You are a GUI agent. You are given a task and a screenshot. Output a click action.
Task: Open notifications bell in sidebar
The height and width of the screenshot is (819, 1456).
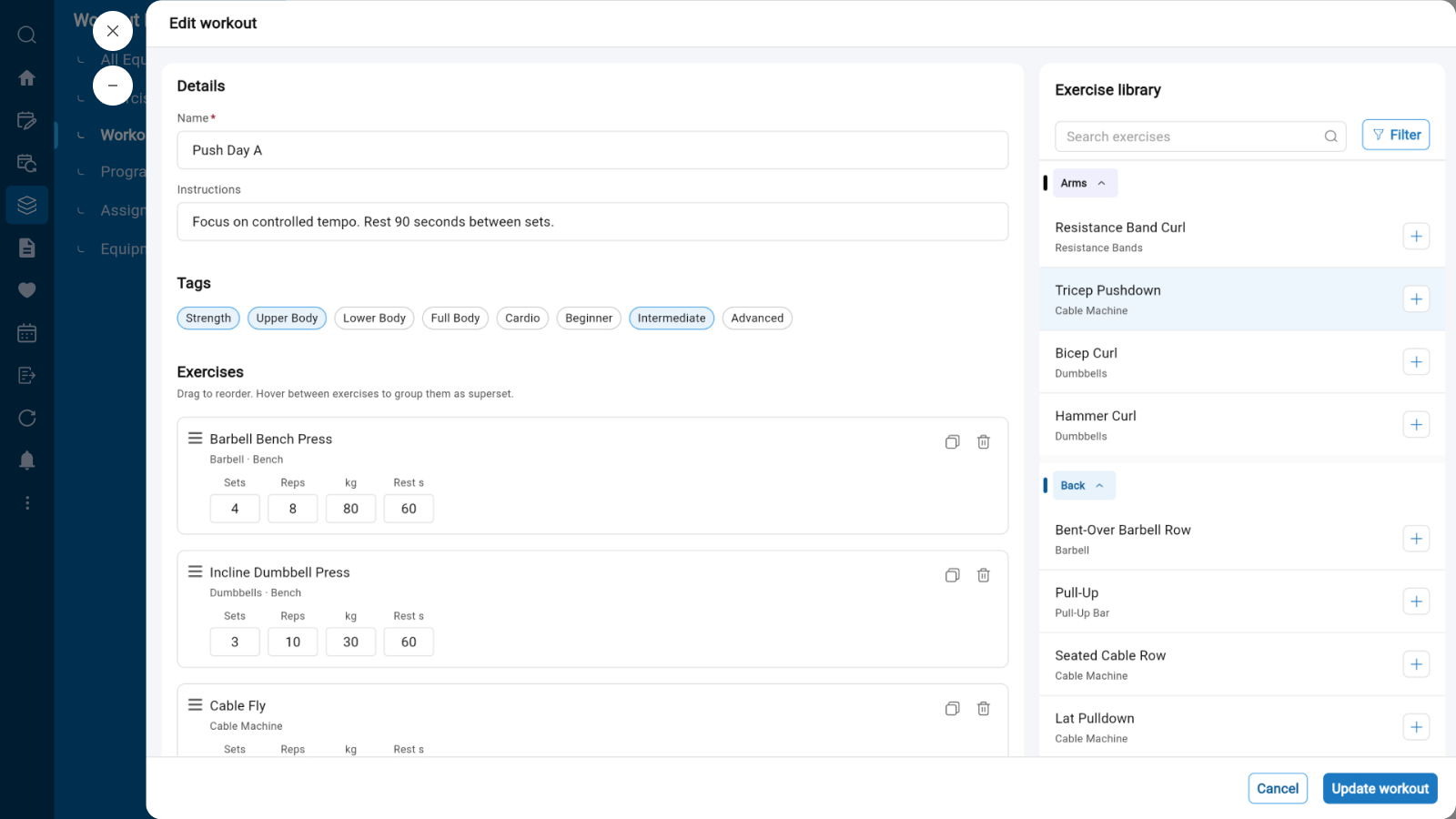coord(27,460)
